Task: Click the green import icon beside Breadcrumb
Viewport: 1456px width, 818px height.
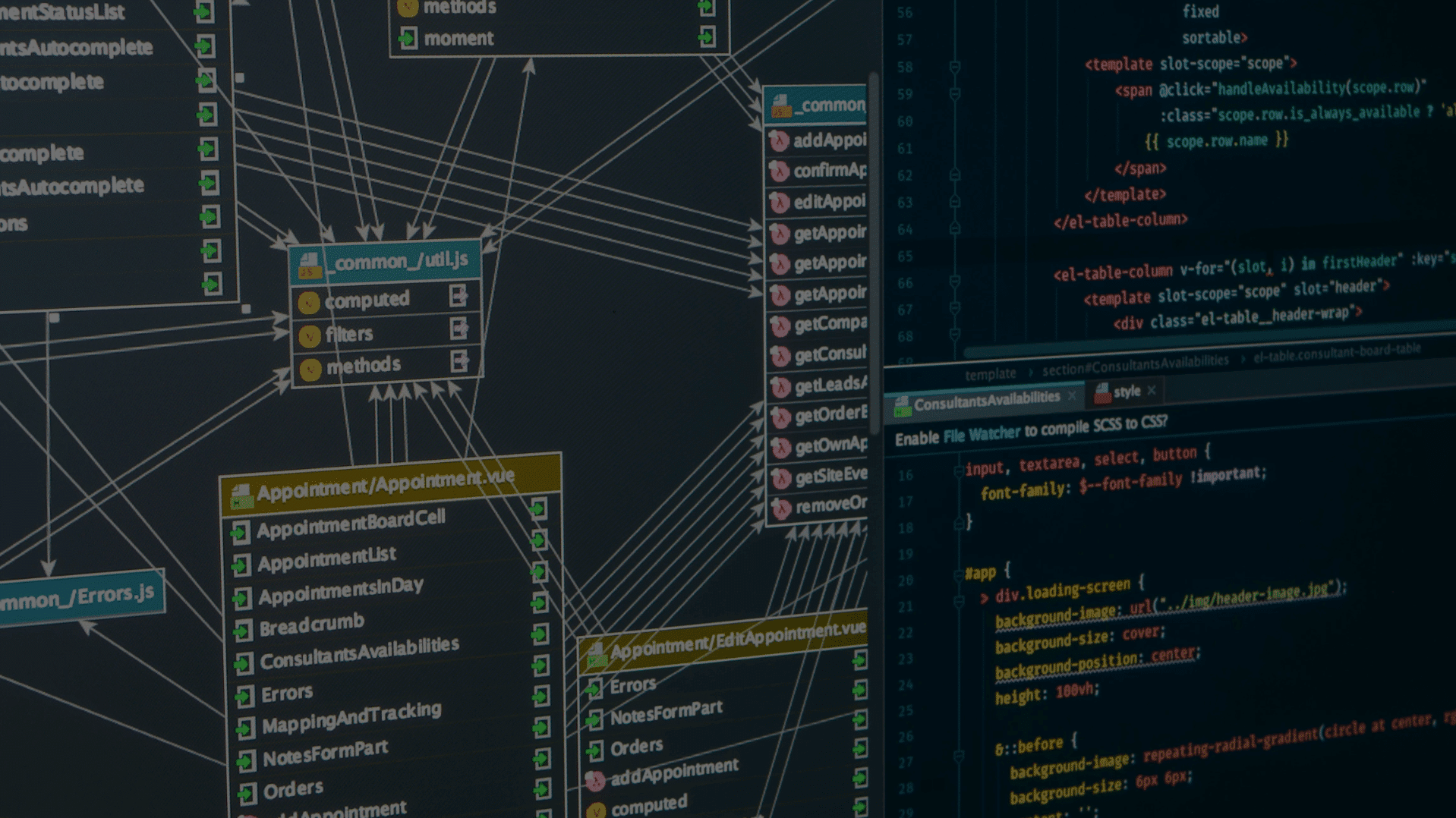Action: click(x=242, y=630)
